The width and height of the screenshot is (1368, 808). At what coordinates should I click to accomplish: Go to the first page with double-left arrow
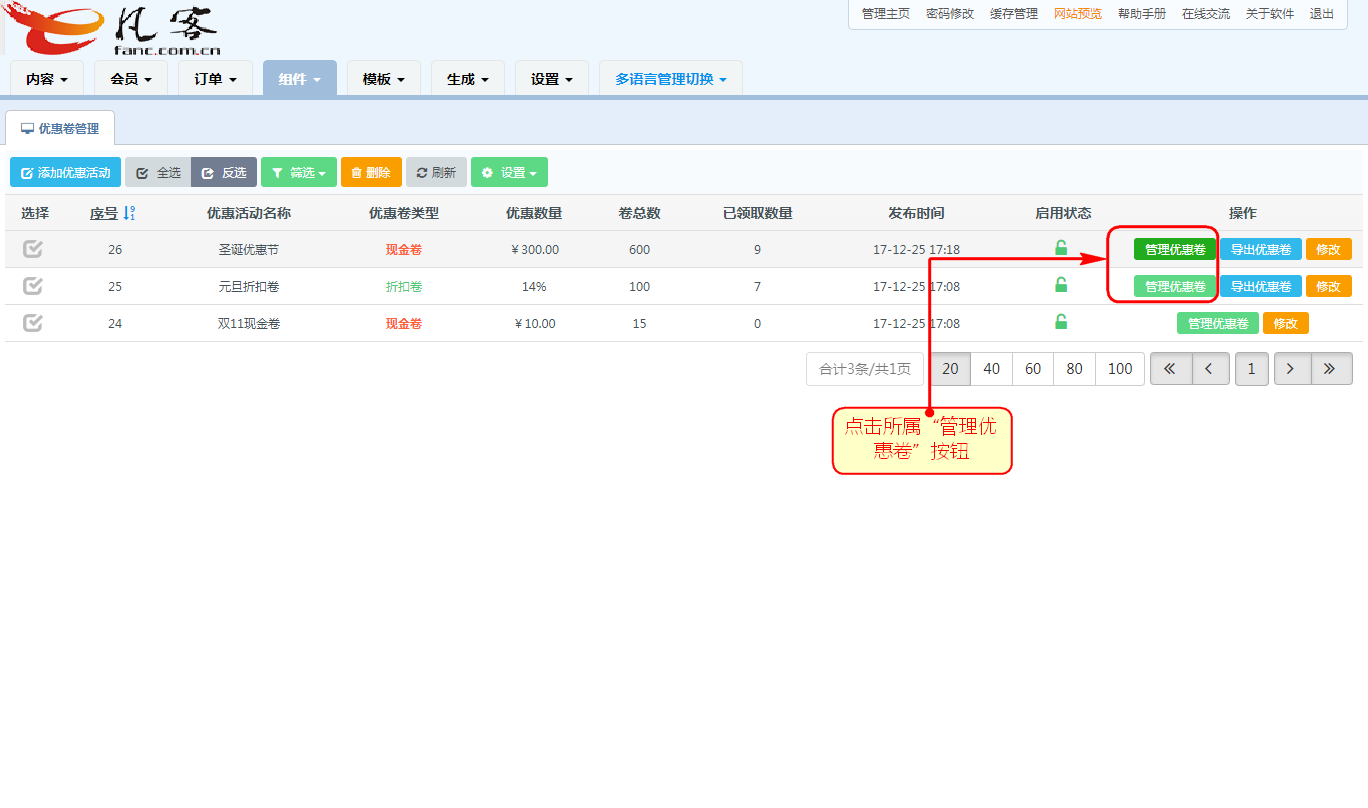(x=1170, y=369)
